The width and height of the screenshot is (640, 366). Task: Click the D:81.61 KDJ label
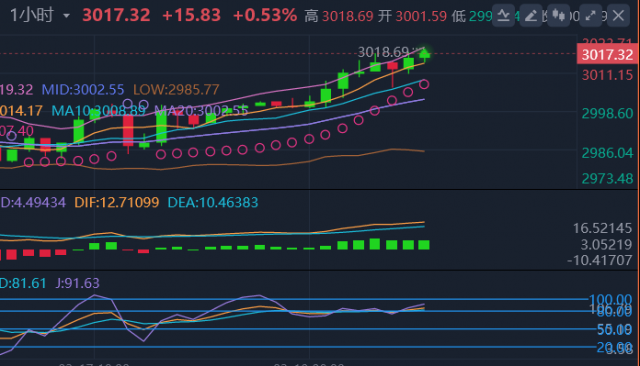(23, 283)
